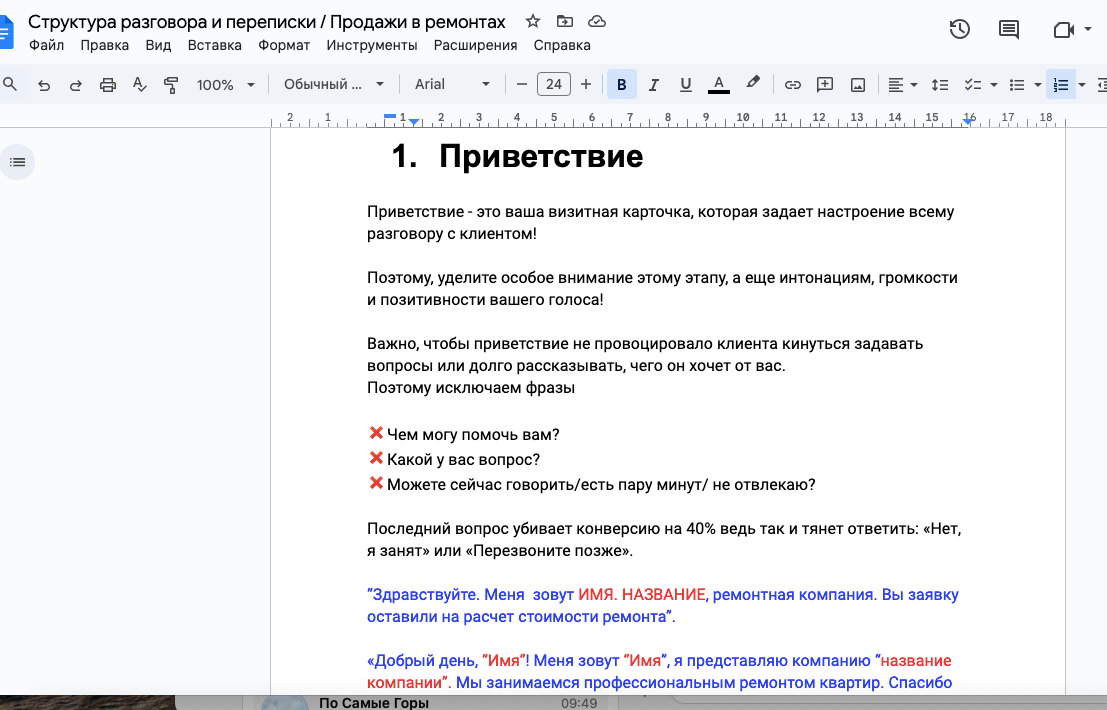1107x710 pixels.
Task: Click the left indent marker on ruler
Action: point(414,123)
